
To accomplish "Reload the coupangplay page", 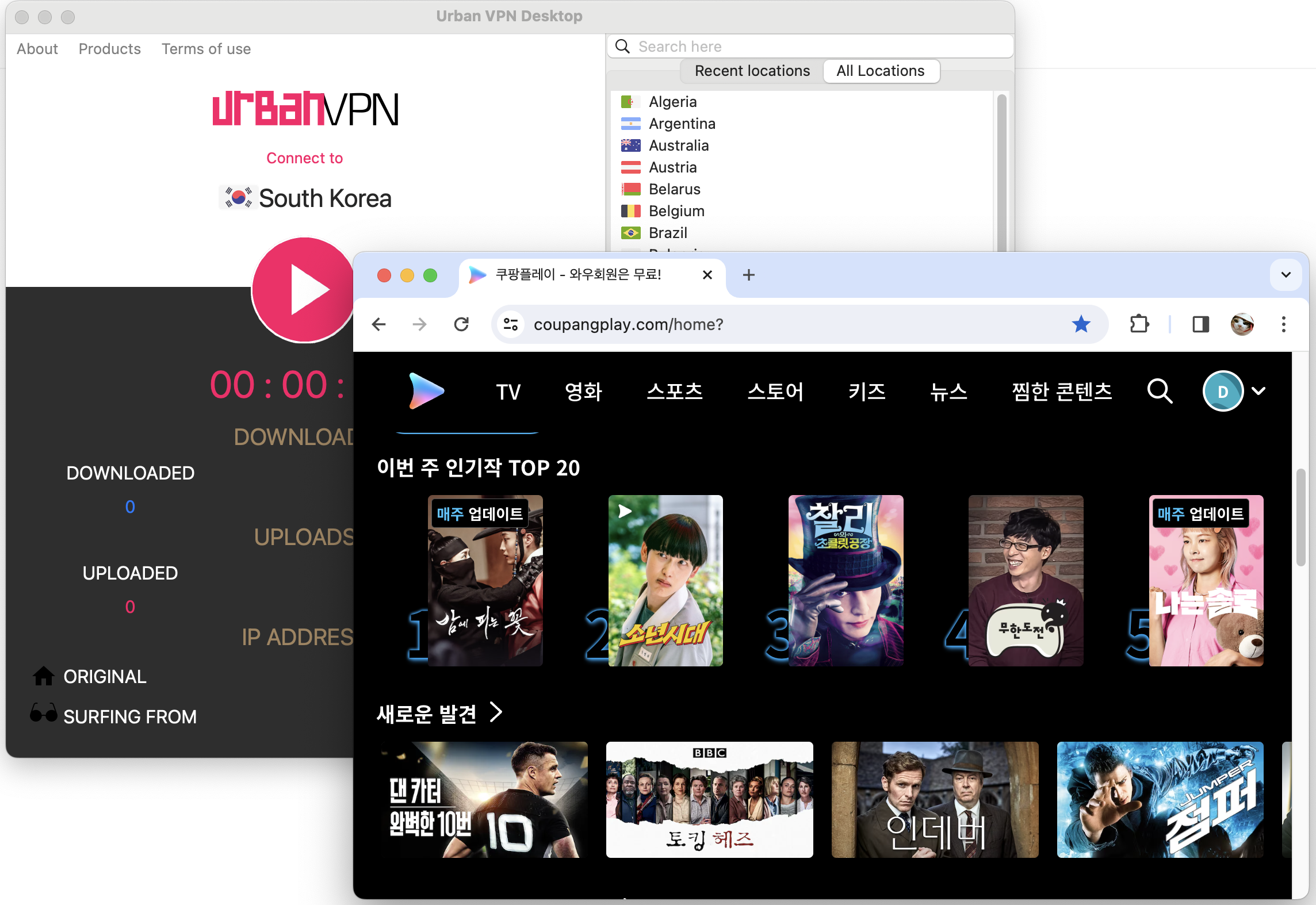I will tap(461, 324).
